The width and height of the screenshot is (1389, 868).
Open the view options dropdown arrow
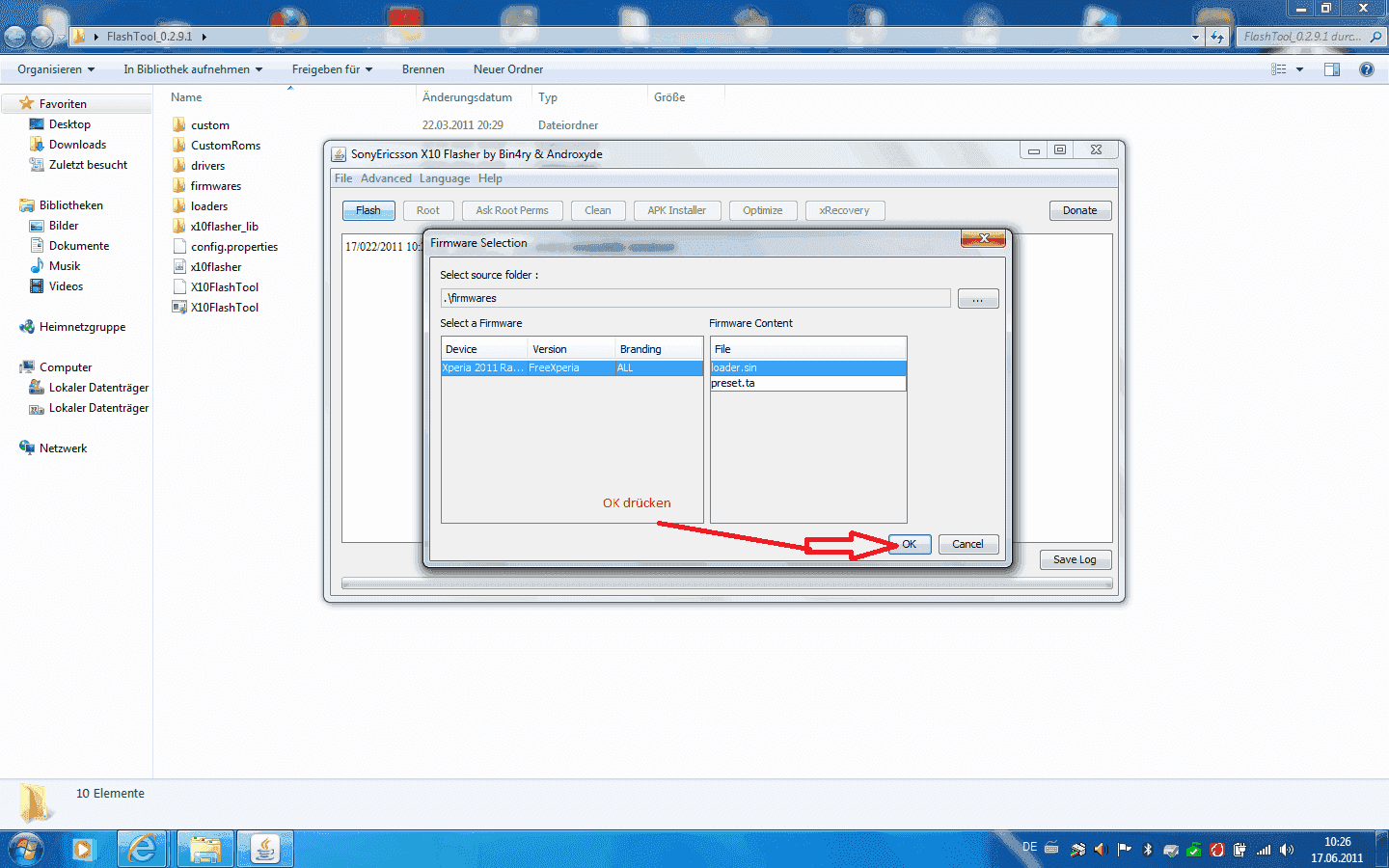coord(1299,69)
